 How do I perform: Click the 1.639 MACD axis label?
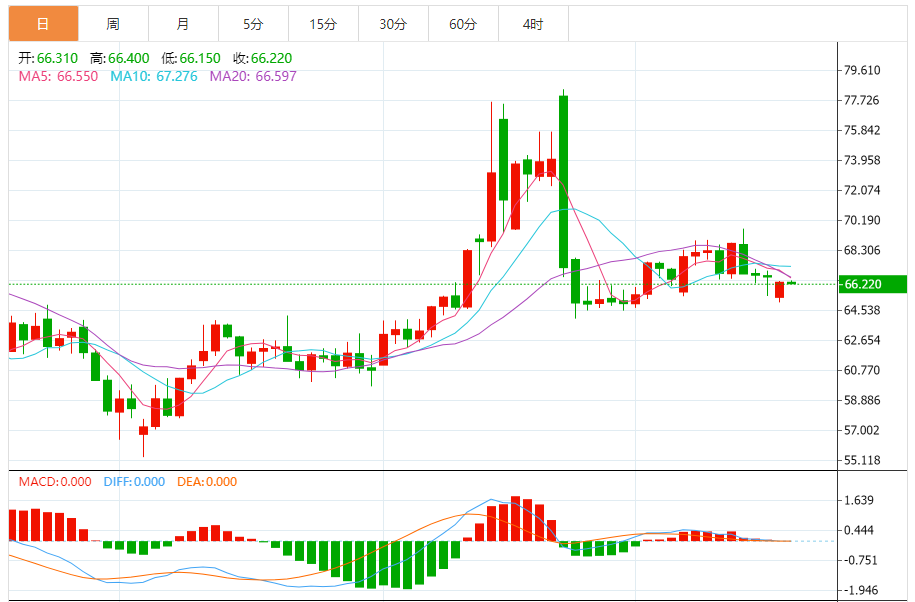(859, 500)
